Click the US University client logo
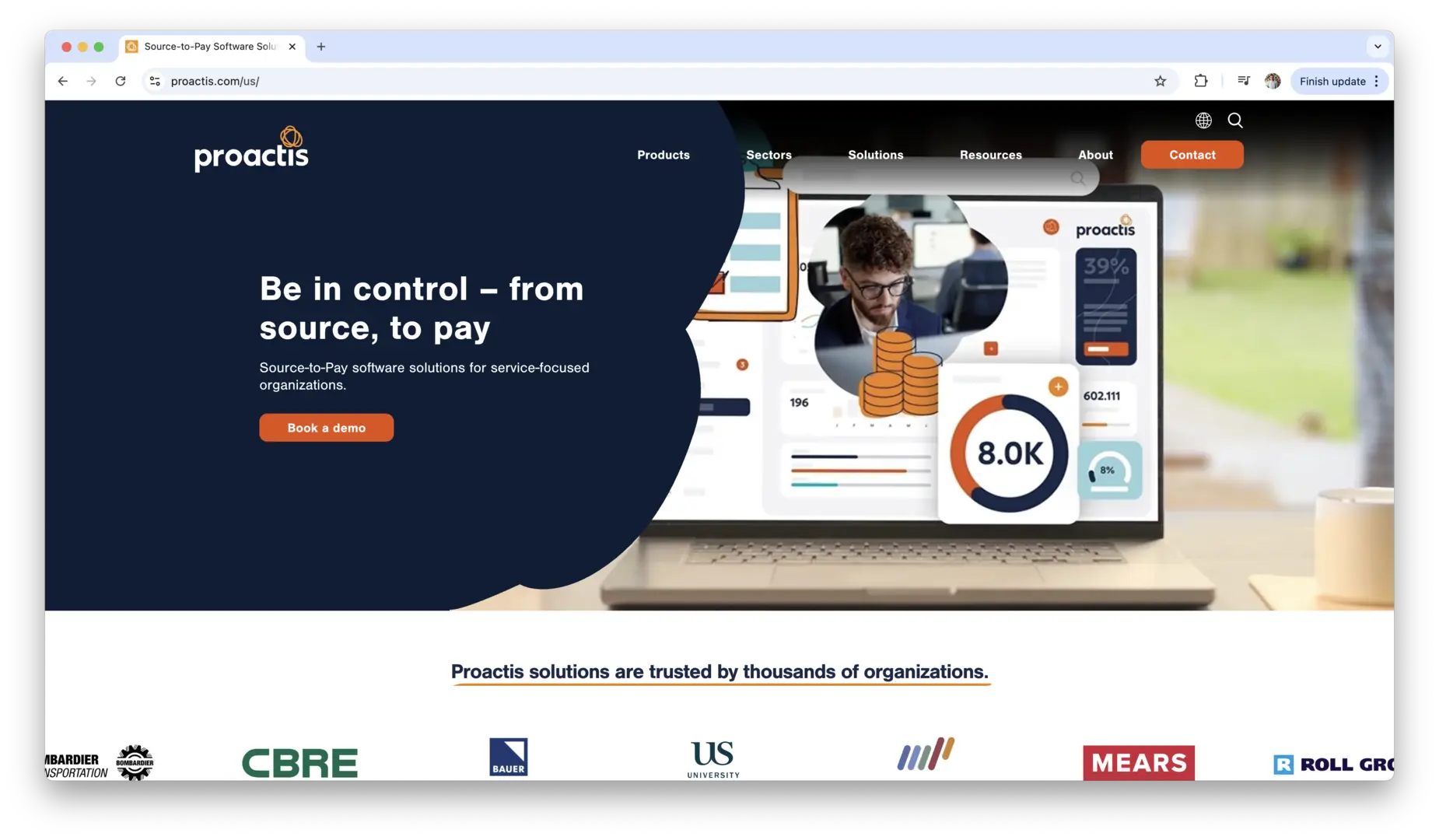 tap(714, 759)
